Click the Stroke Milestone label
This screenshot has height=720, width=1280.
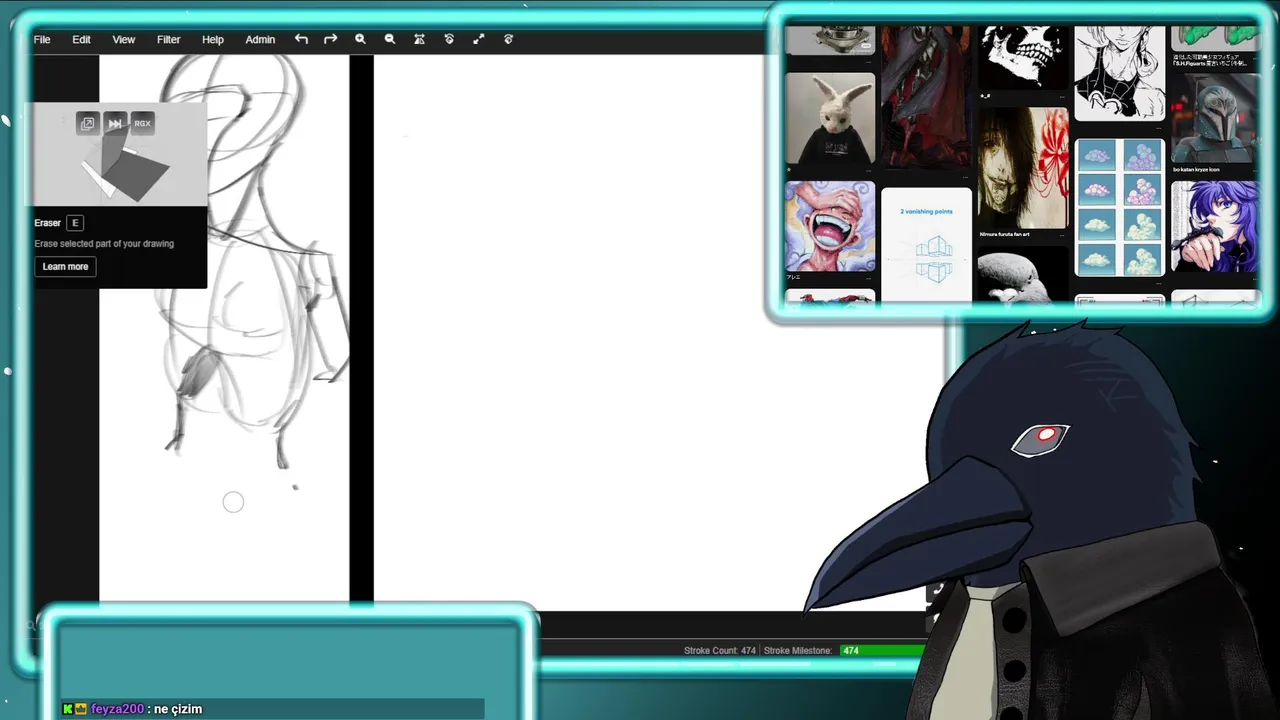pyautogui.click(x=798, y=651)
